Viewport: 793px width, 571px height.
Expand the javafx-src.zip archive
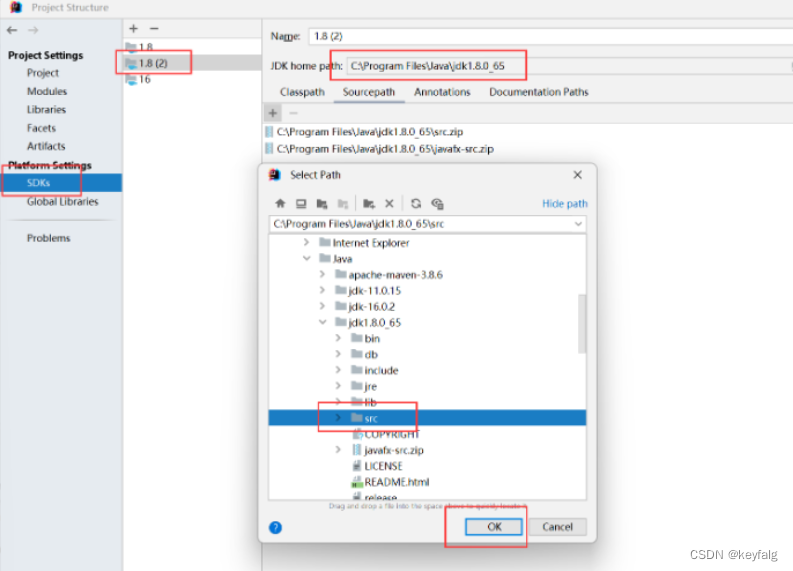(x=338, y=450)
